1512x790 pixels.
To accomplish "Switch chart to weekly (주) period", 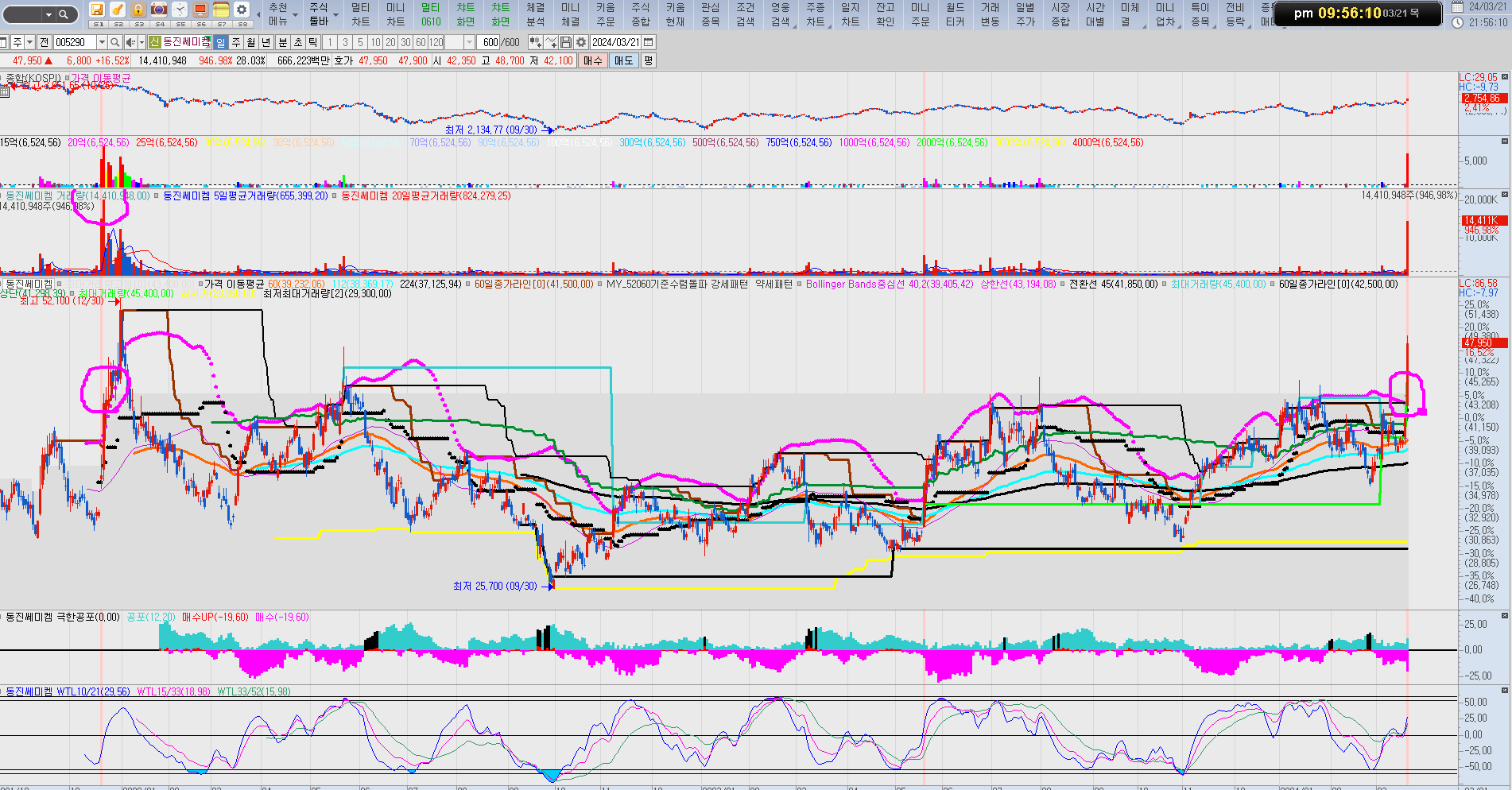I will pos(236,42).
